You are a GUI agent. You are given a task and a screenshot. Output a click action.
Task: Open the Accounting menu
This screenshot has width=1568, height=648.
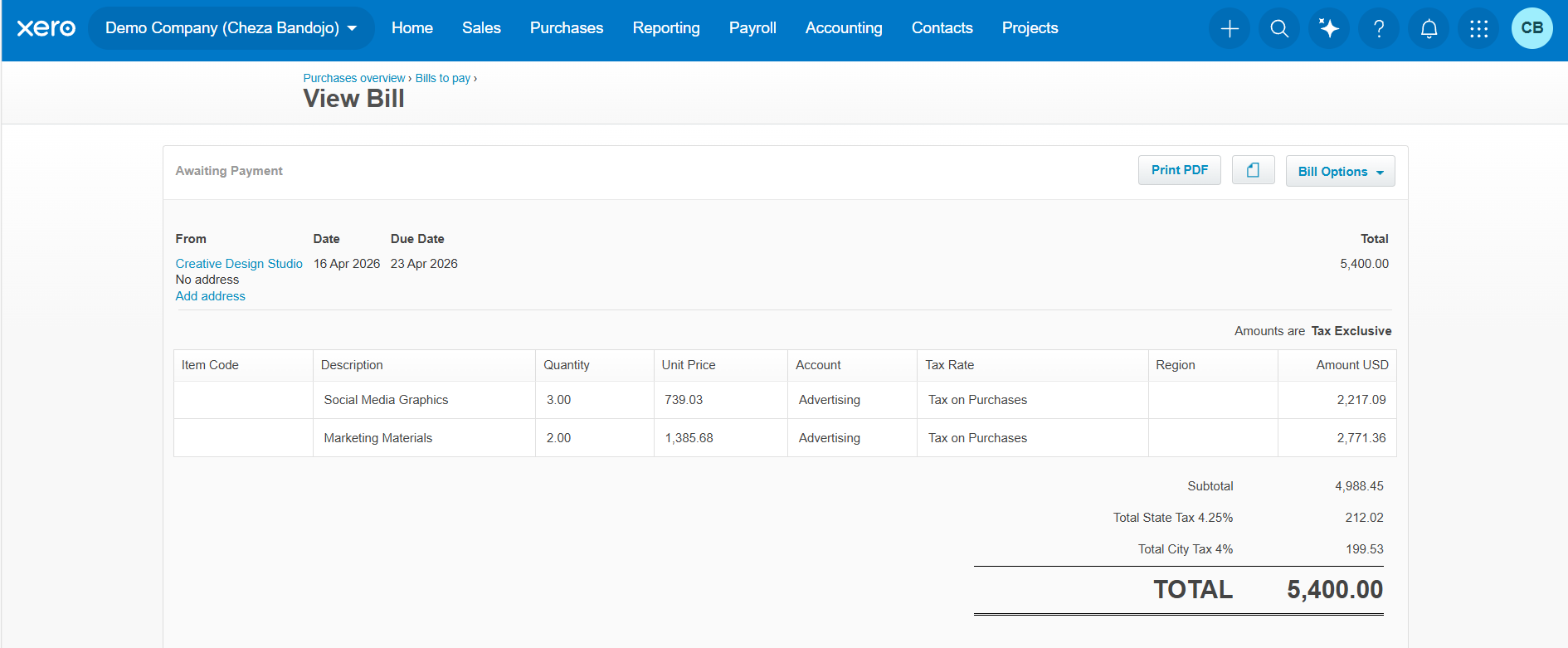(844, 28)
